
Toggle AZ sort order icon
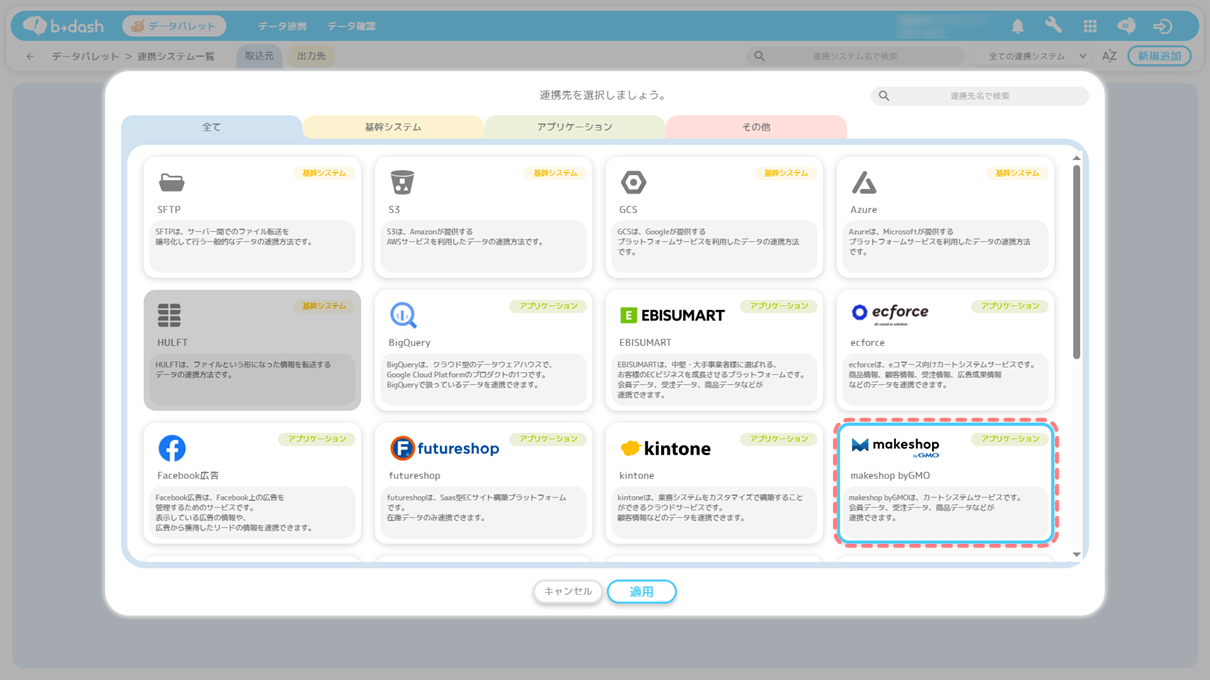tap(1109, 56)
